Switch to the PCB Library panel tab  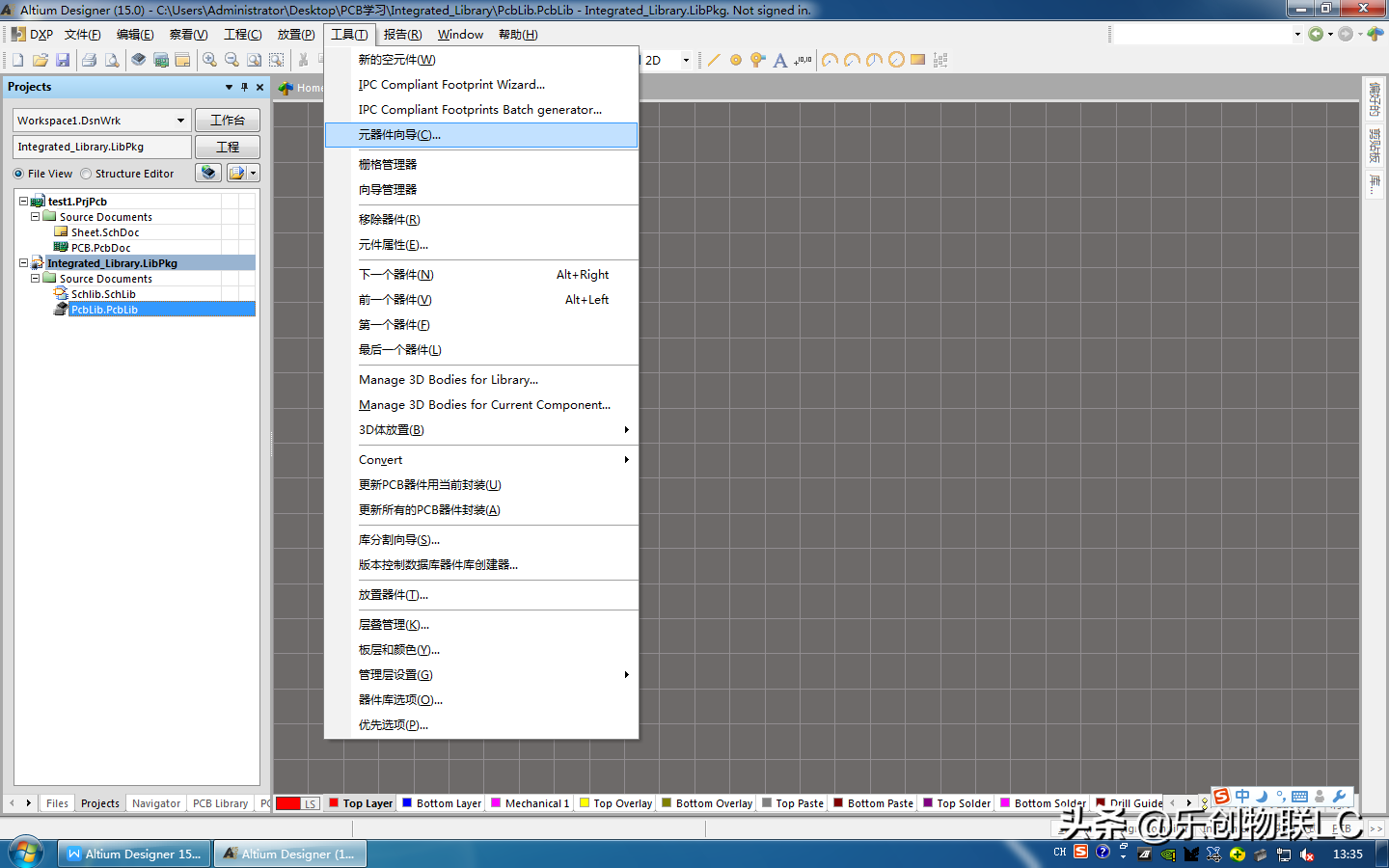[x=220, y=803]
